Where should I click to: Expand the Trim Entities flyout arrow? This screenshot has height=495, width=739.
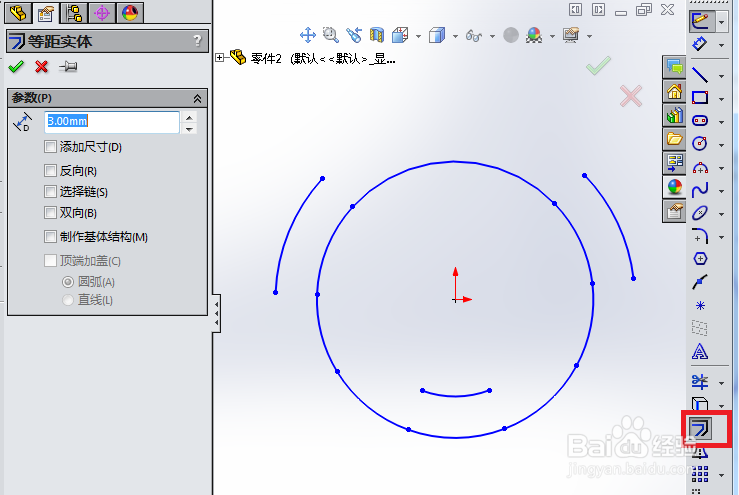click(722, 383)
